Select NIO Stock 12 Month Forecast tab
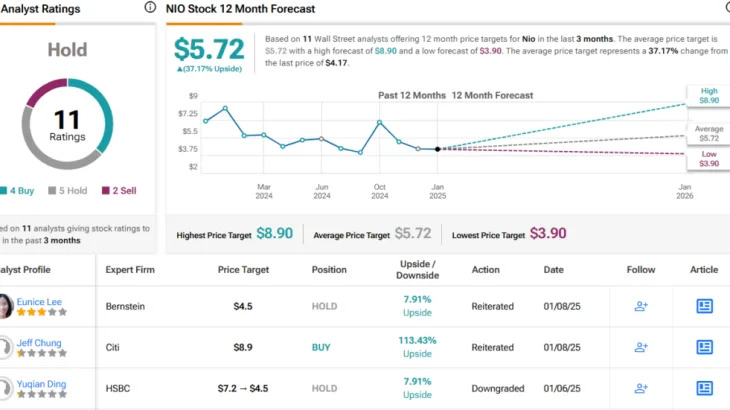This screenshot has width=730, height=410. (240, 9)
